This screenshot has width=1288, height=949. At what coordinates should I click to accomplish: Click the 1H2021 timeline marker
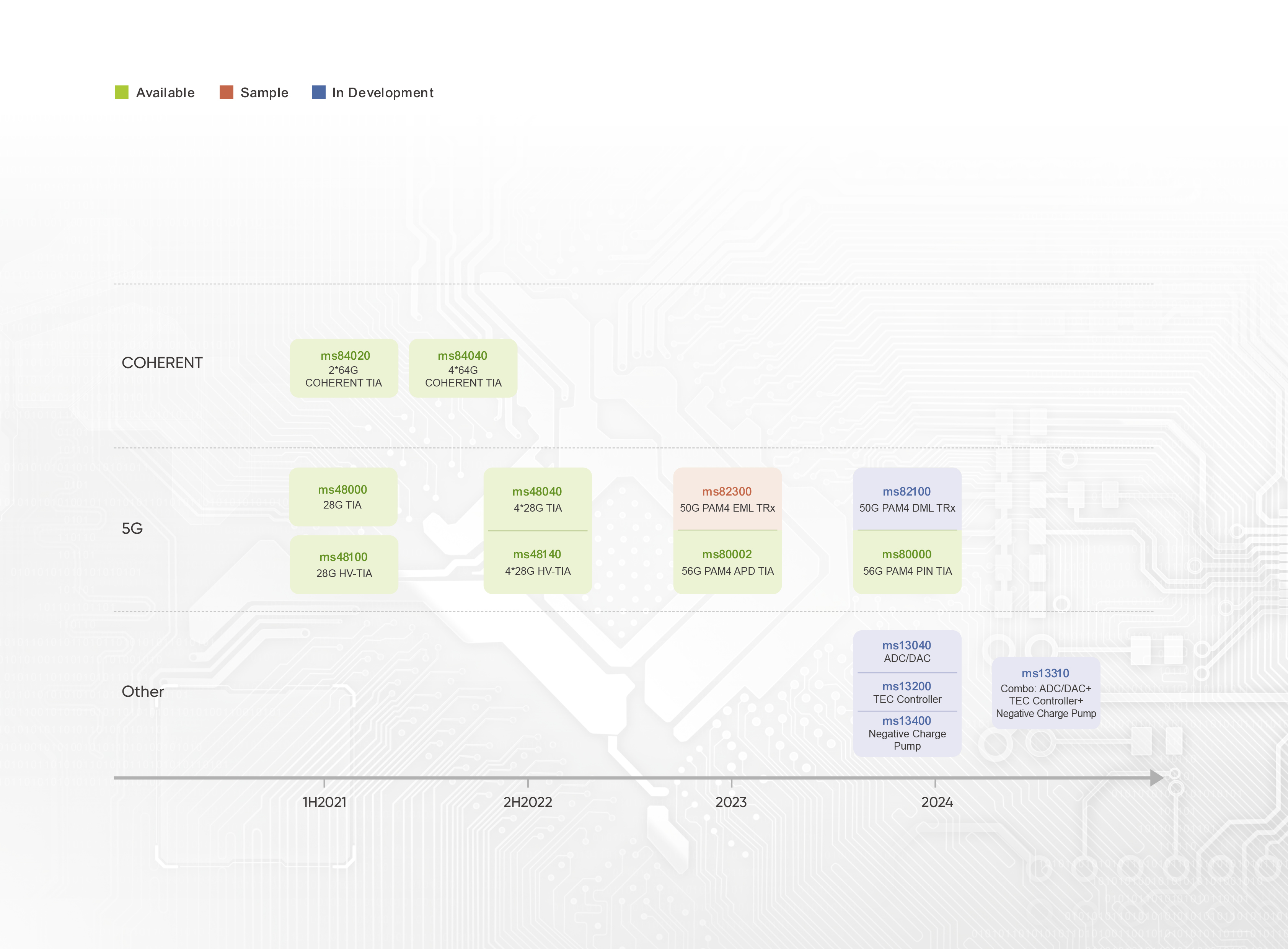(324, 802)
